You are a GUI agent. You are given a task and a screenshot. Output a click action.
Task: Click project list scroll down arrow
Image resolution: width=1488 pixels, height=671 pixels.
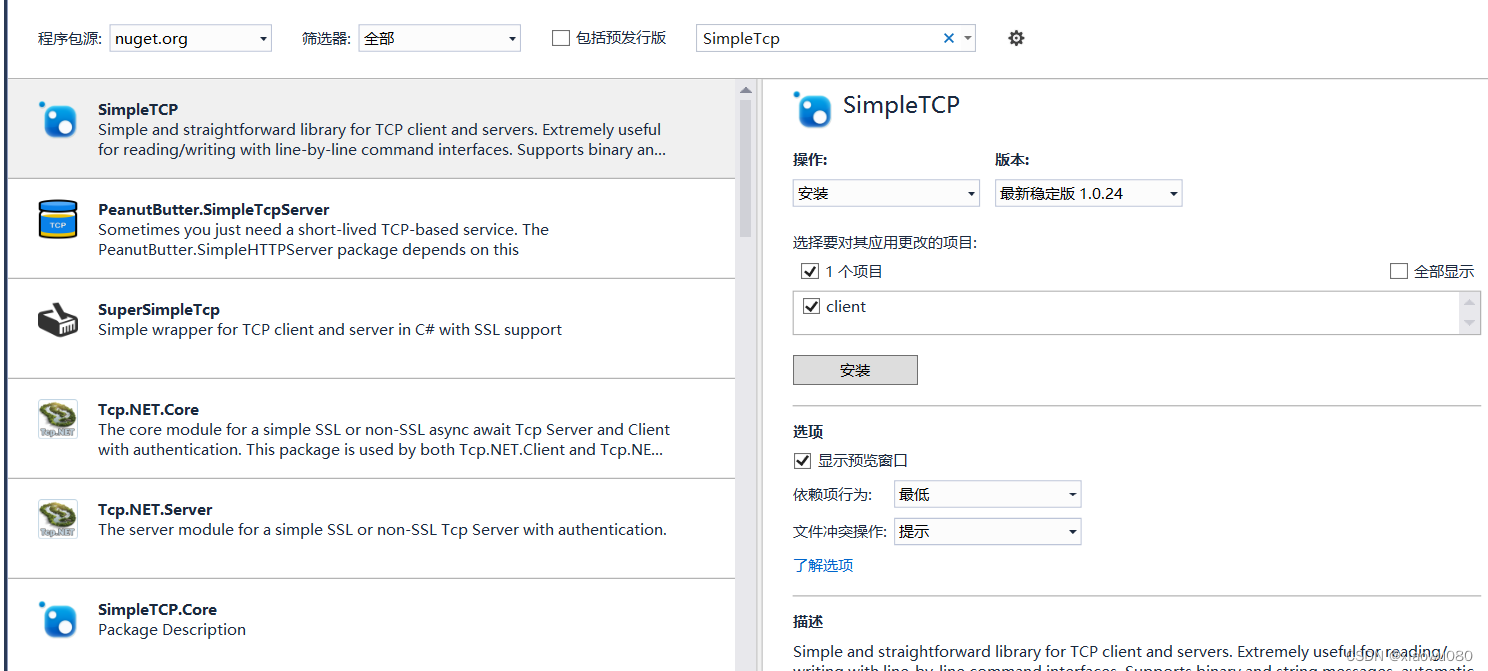point(1469,323)
